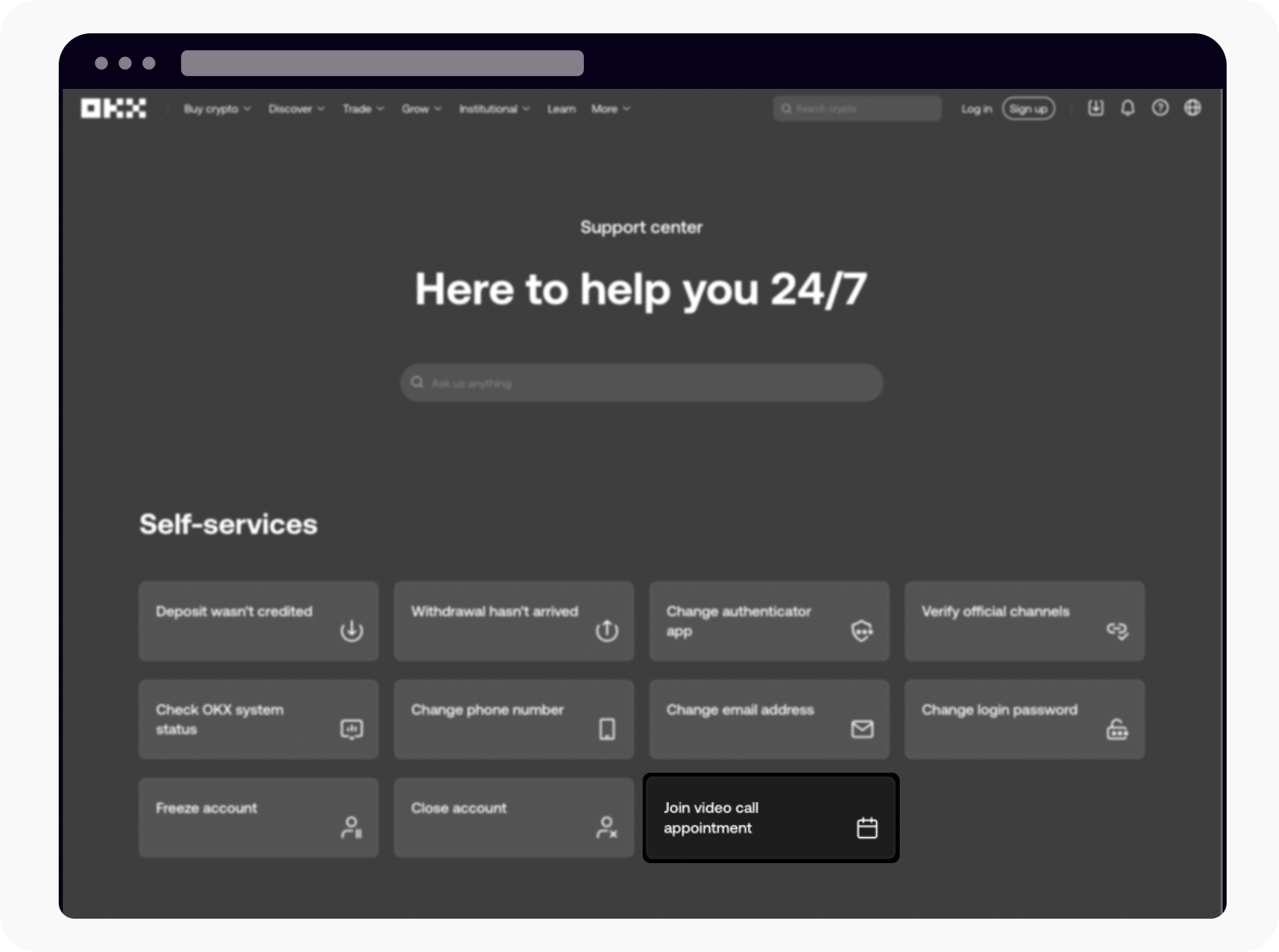The image size is (1279, 952).
Task: Open the Trade menu chevron
Action: pyautogui.click(x=362, y=109)
